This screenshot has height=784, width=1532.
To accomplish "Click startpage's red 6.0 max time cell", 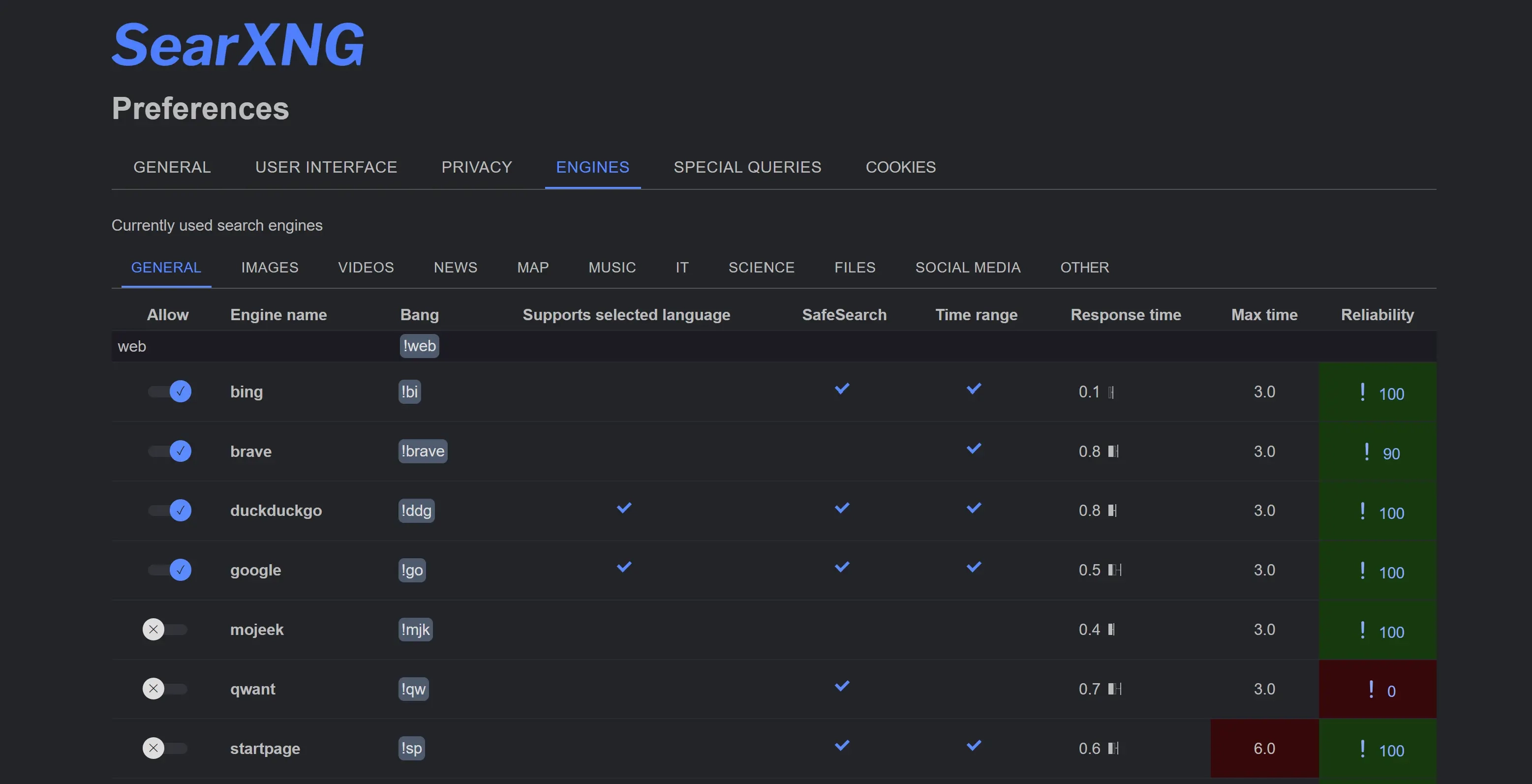I will coord(1264,748).
